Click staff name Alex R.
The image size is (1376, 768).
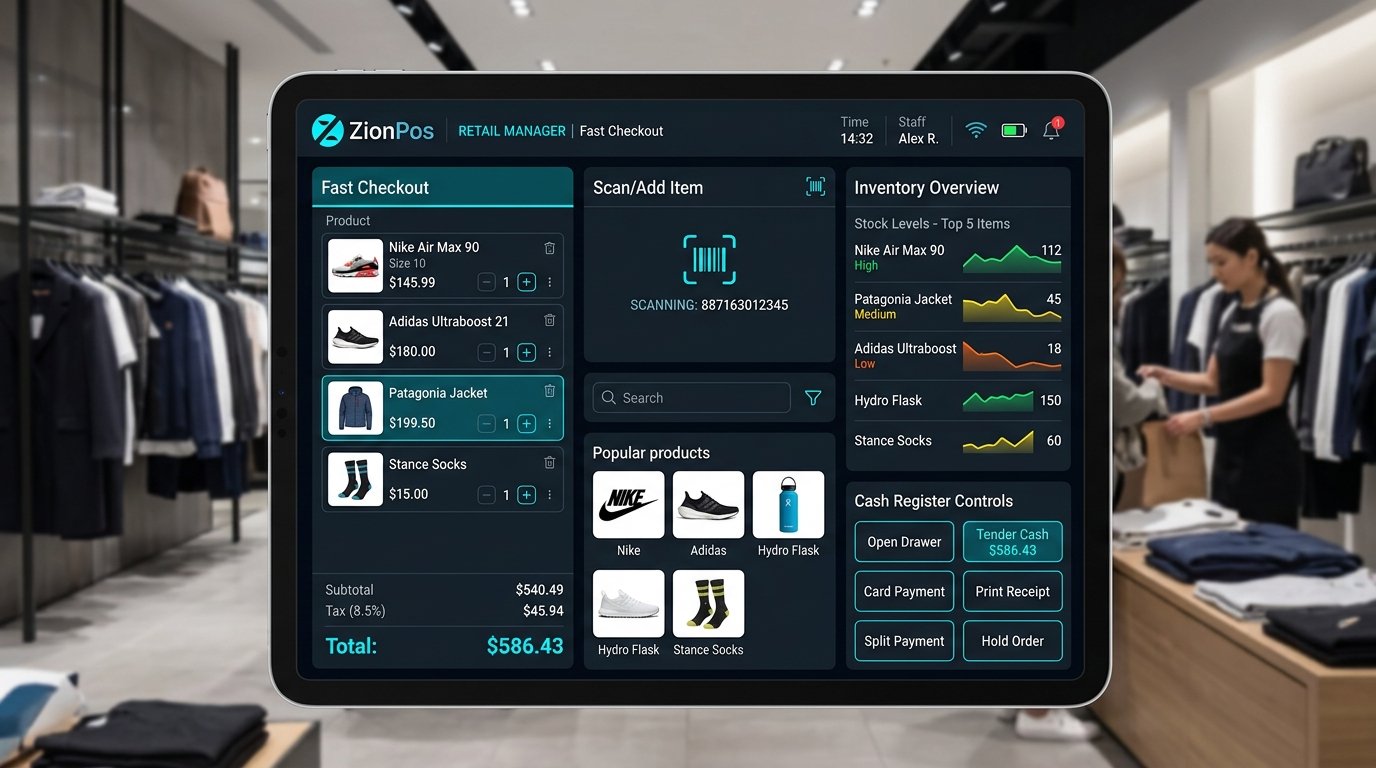(918, 139)
